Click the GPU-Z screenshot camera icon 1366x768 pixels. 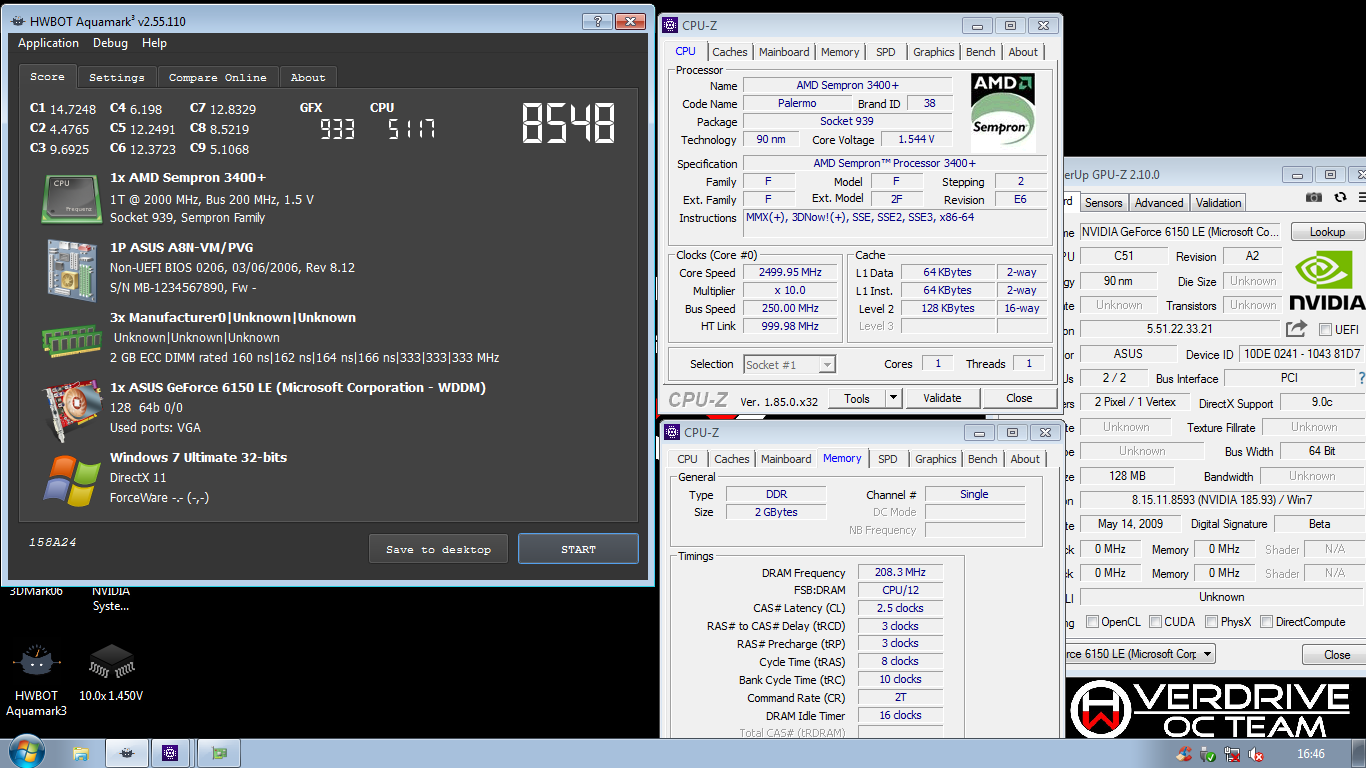click(x=1314, y=198)
